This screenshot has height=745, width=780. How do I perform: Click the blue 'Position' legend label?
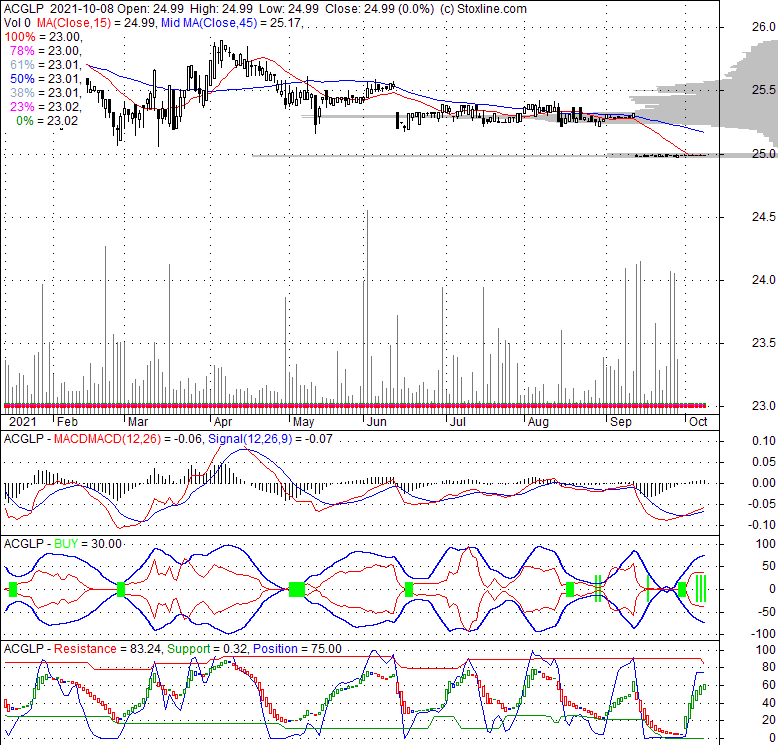275,649
